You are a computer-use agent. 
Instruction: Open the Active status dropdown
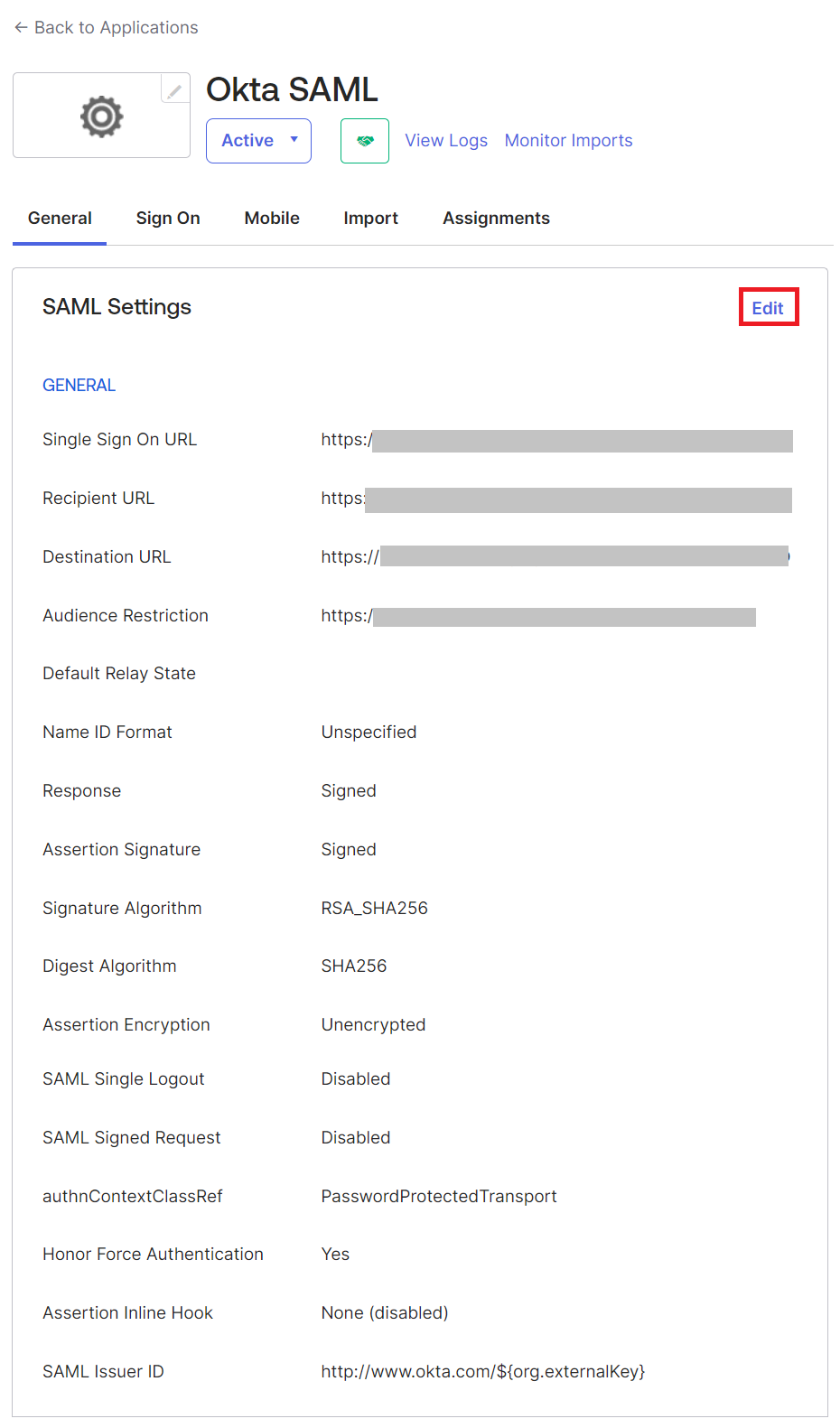258,141
